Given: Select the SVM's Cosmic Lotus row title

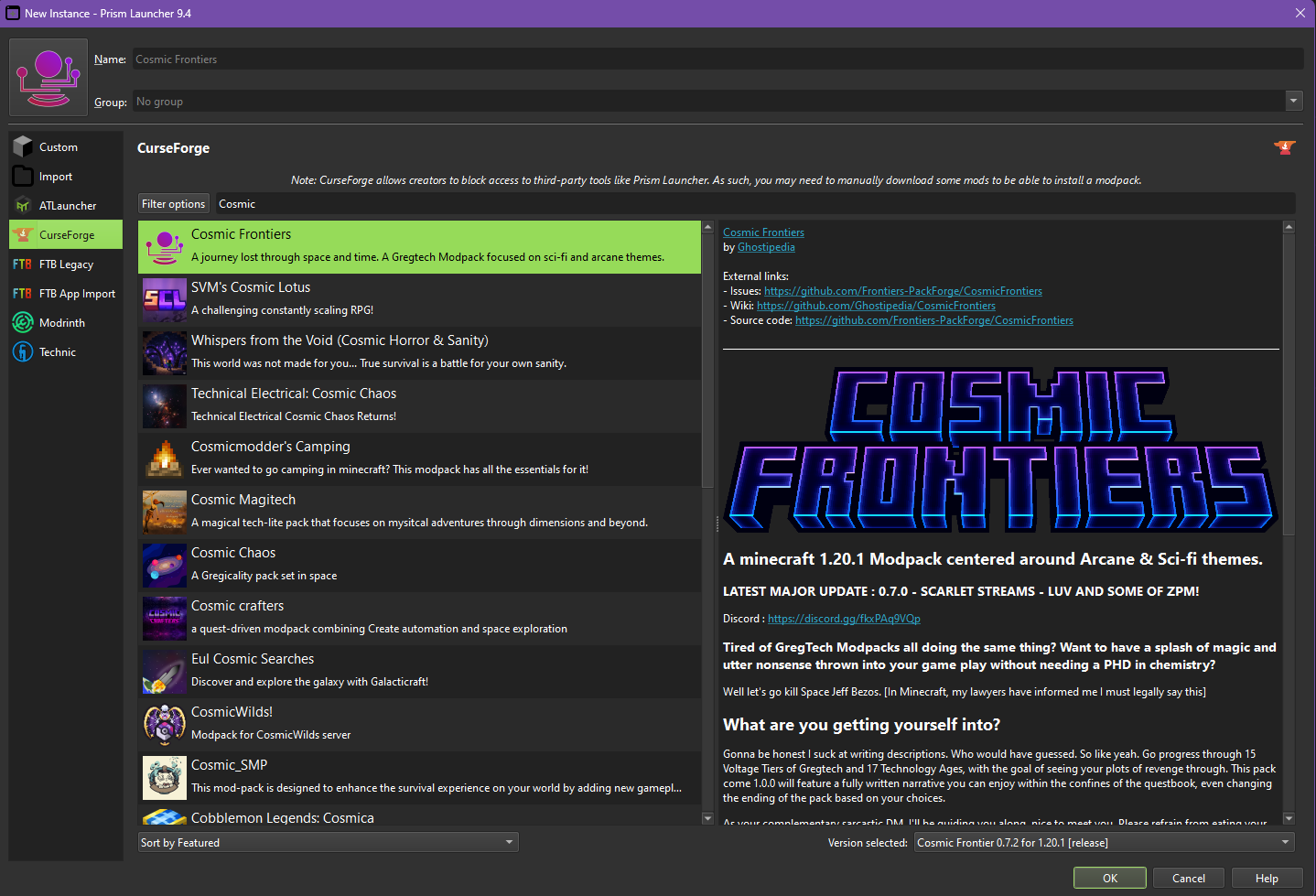Looking at the screenshot, I should (x=251, y=287).
